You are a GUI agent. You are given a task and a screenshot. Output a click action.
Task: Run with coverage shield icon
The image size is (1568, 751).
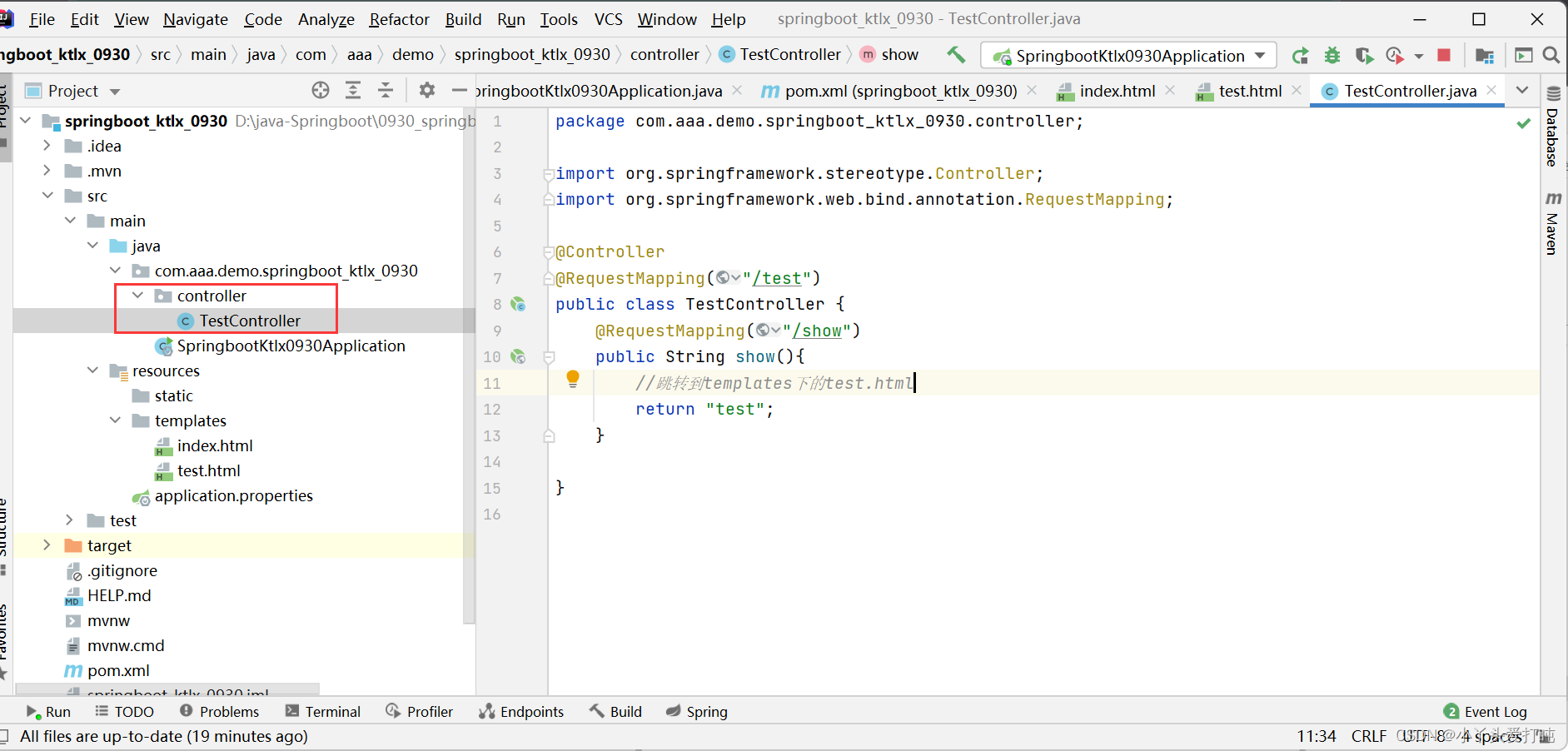pyautogui.click(x=1363, y=55)
